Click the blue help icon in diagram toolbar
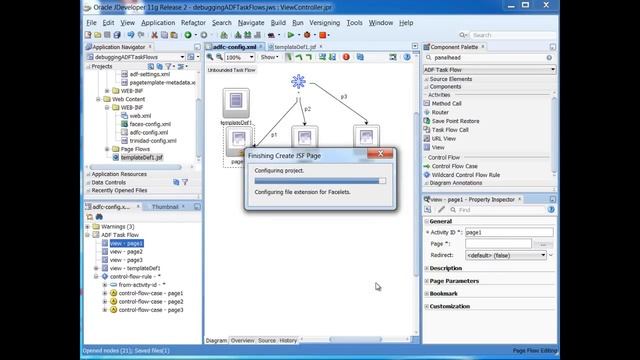 click(x=407, y=57)
